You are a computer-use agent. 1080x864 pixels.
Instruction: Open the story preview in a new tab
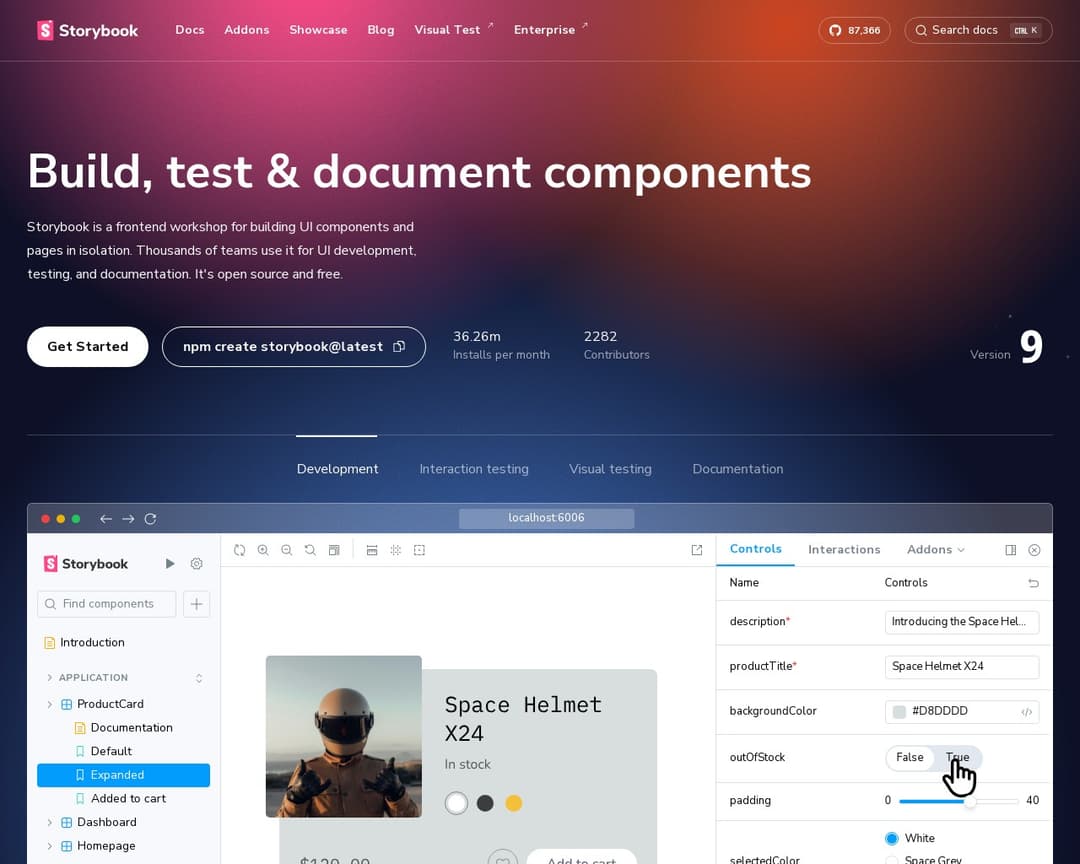click(697, 550)
